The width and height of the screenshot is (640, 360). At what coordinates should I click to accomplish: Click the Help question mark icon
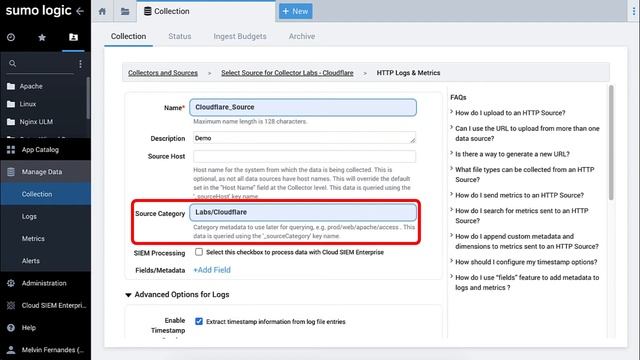click(11, 327)
